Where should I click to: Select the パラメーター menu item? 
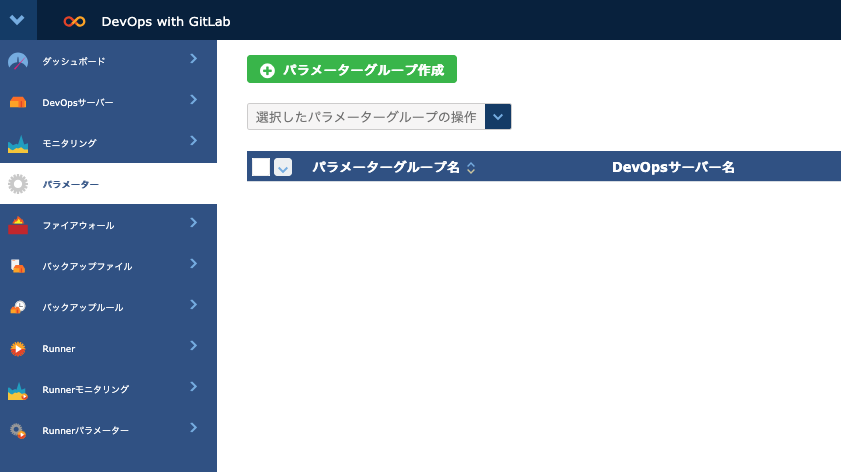pyautogui.click(x=70, y=184)
